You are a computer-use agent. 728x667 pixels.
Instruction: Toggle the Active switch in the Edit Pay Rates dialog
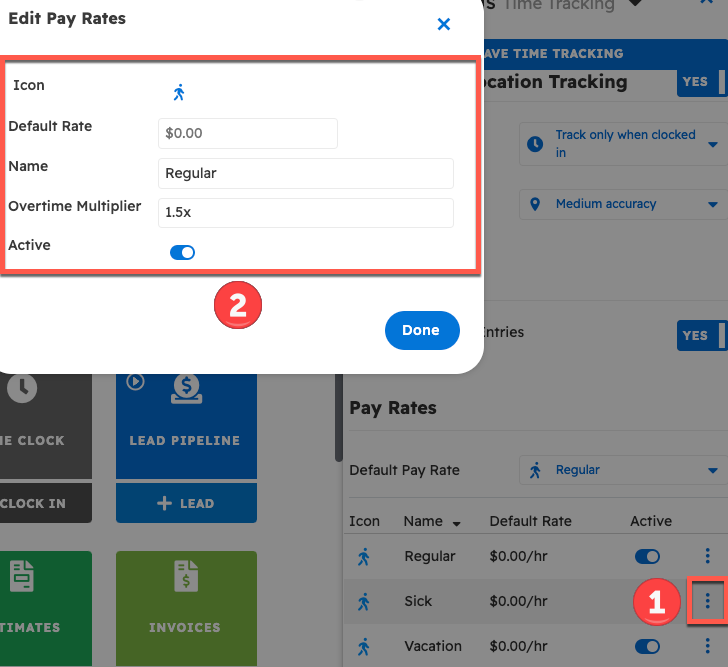point(182,253)
